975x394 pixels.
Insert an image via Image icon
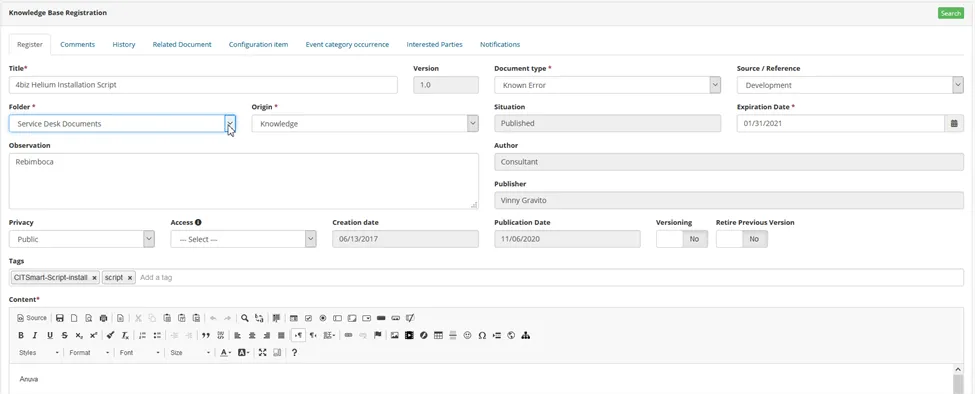(x=394, y=335)
